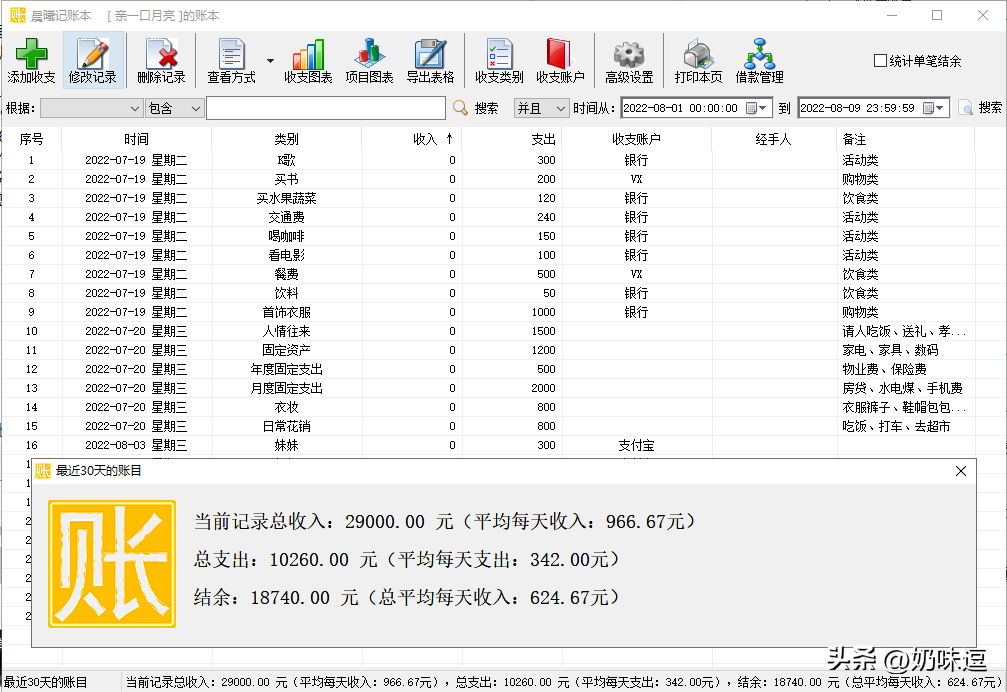Open the 包含 condition dropdown
The image size is (1007, 692).
click(x=174, y=108)
